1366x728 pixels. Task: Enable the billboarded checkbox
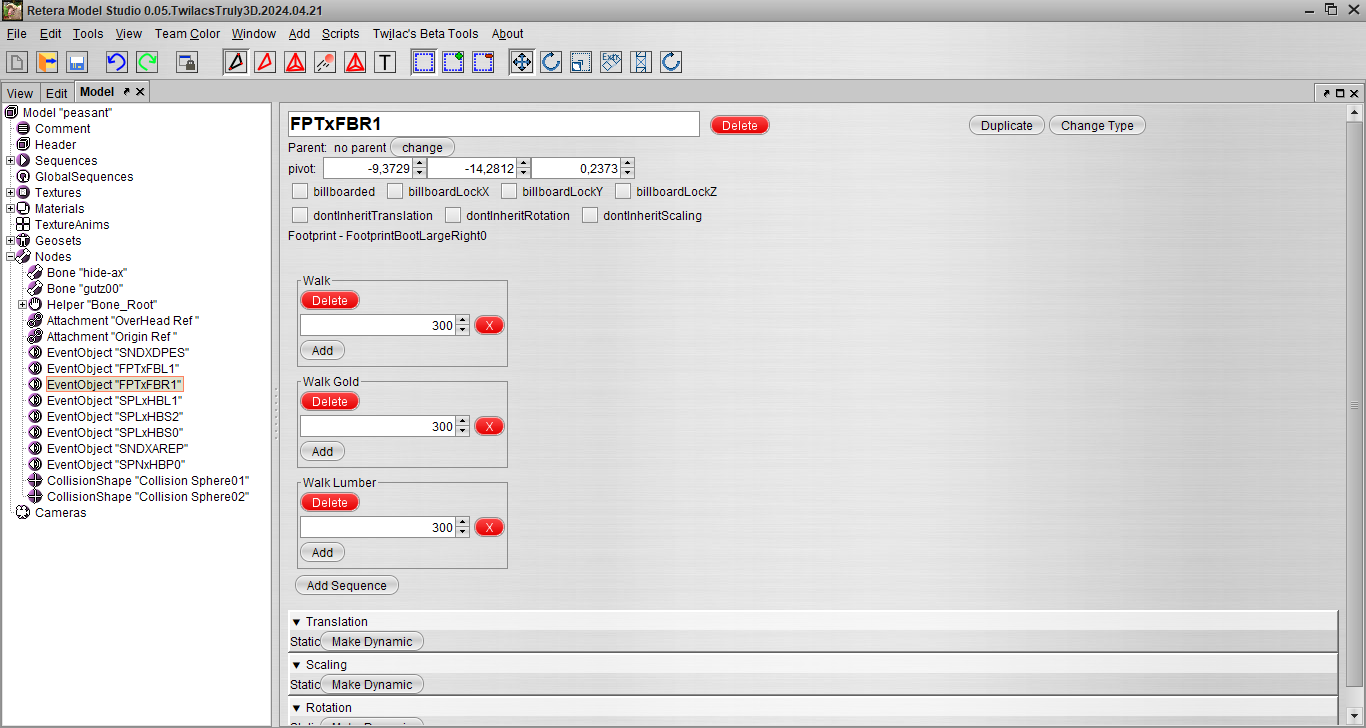pyautogui.click(x=300, y=191)
